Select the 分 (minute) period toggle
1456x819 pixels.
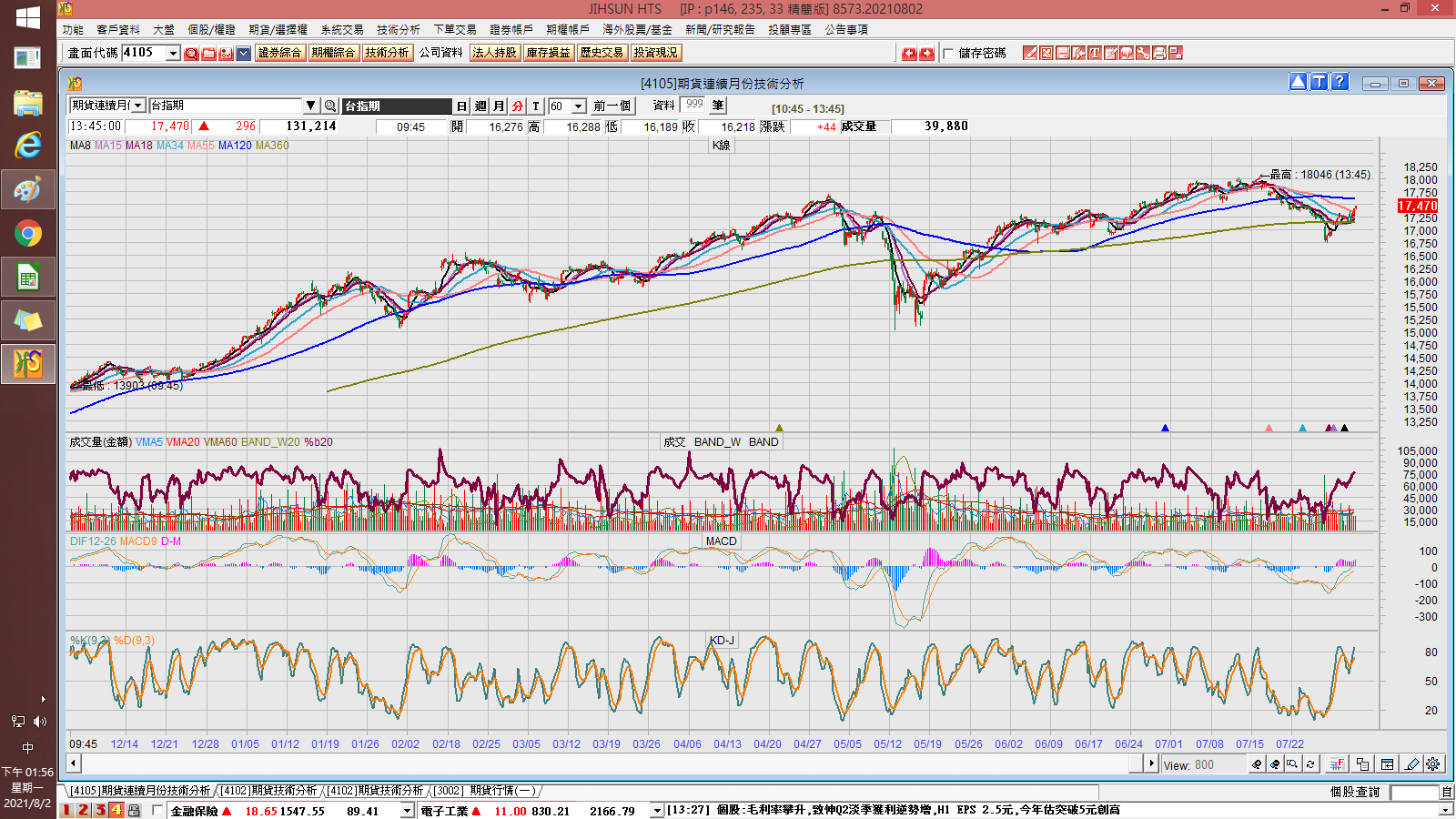tap(518, 106)
